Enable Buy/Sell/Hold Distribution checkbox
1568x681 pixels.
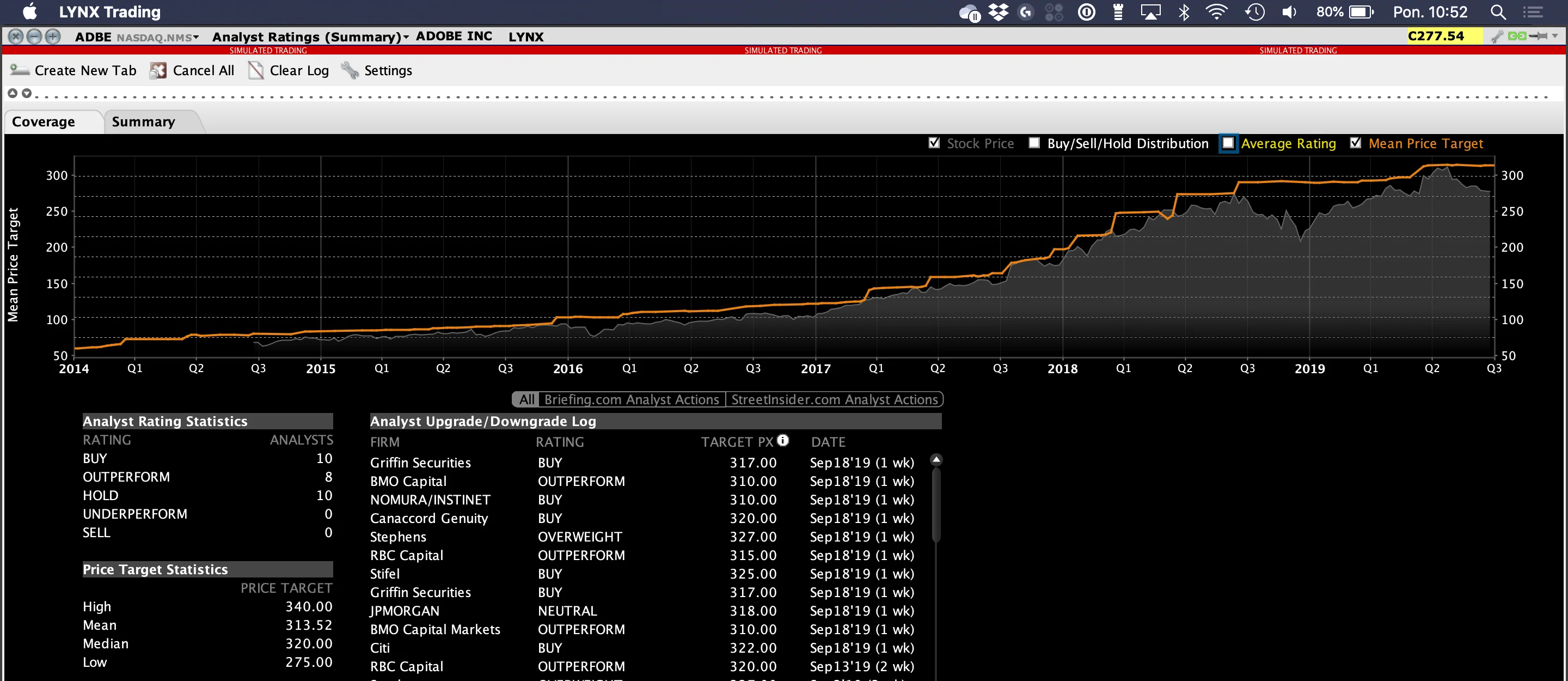click(x=1034, y=143)
